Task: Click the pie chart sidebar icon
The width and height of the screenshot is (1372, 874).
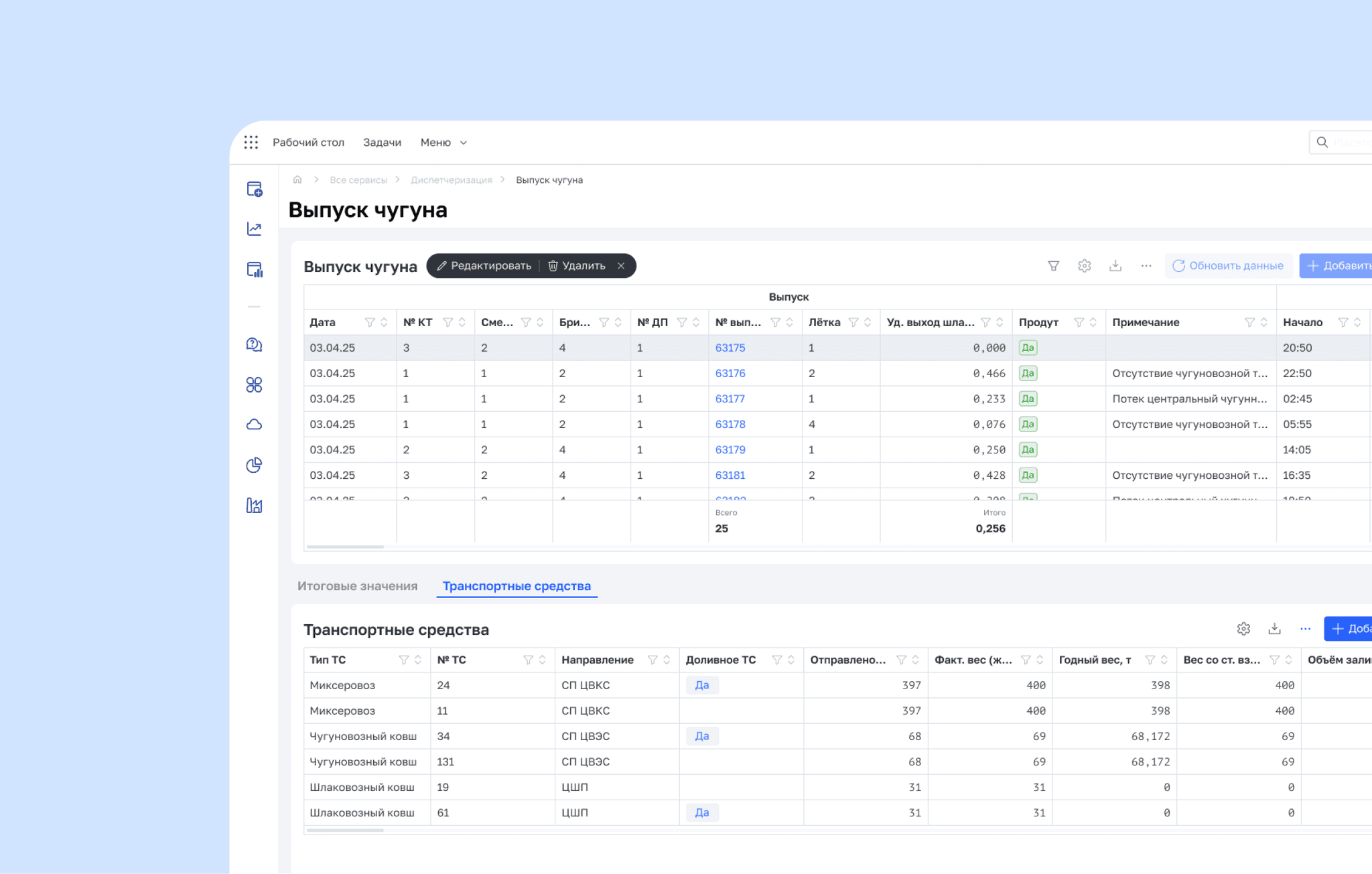Action: coord(254,465)
